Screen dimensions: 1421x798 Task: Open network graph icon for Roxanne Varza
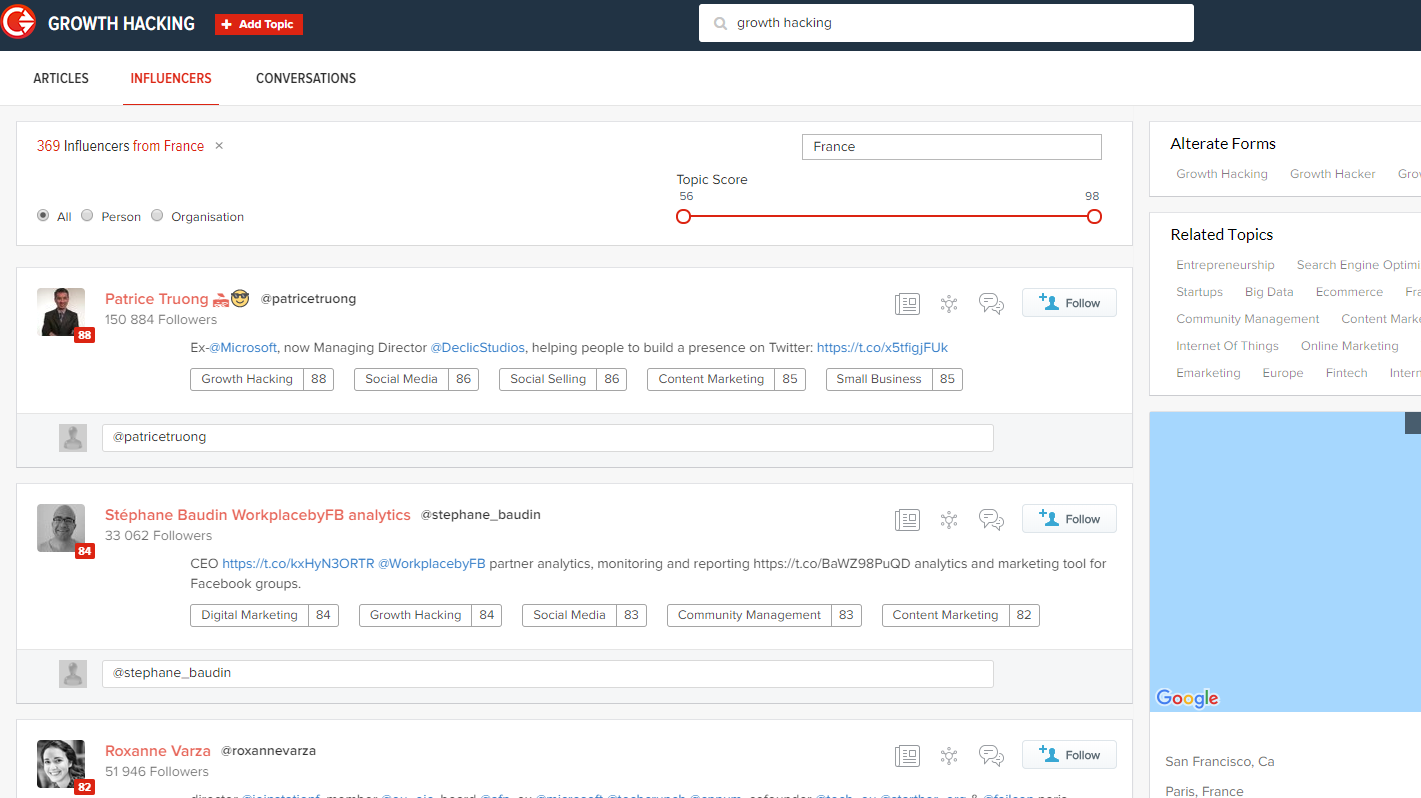point(949,756)
